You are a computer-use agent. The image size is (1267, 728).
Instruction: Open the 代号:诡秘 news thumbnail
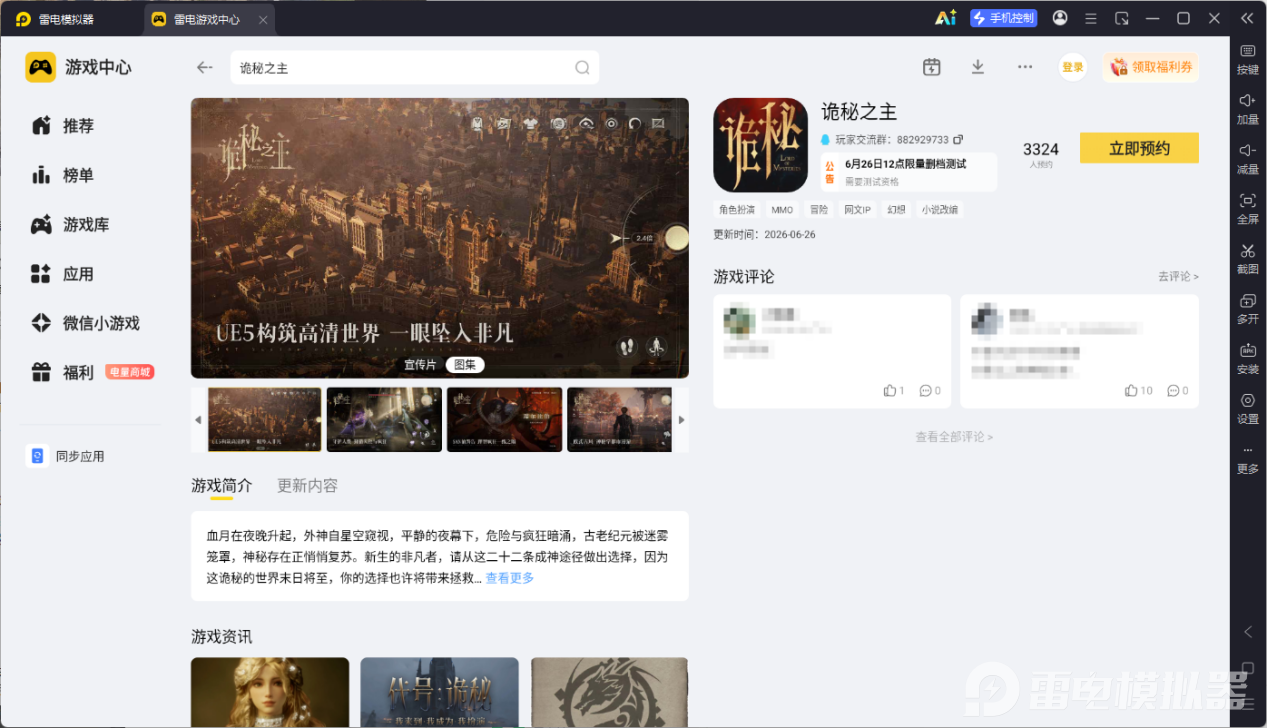[x=440, y=692]
